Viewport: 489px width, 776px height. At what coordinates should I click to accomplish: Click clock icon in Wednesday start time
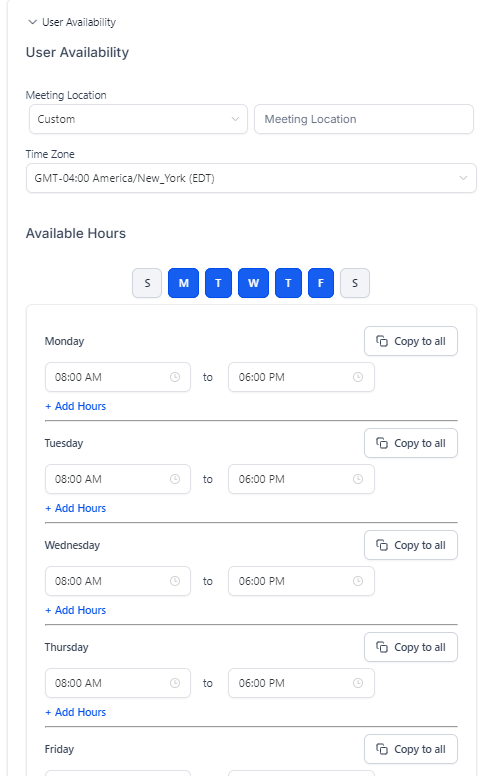click(175, 581)
